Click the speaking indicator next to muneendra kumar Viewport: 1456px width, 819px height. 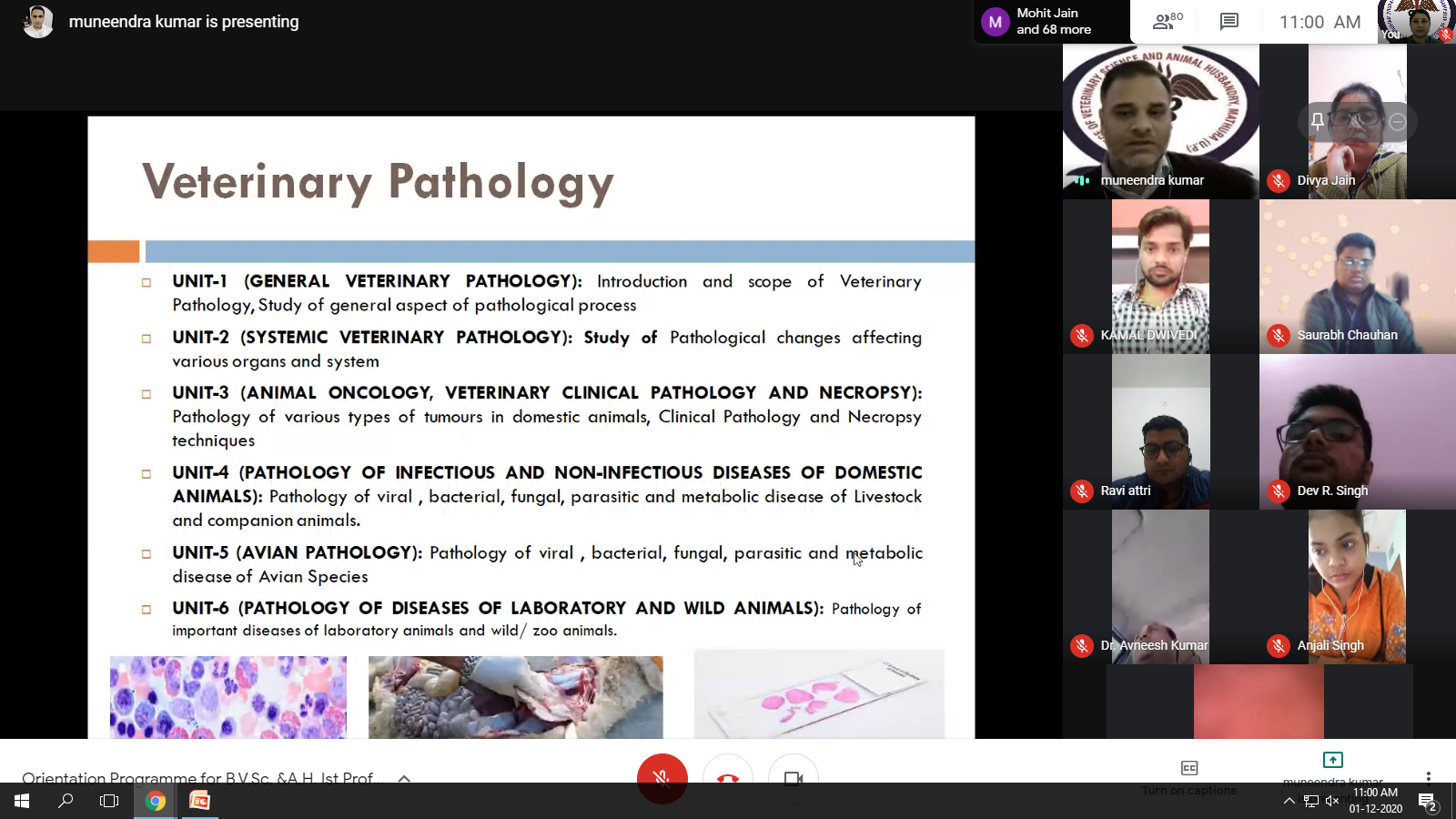pos(1081,180)
